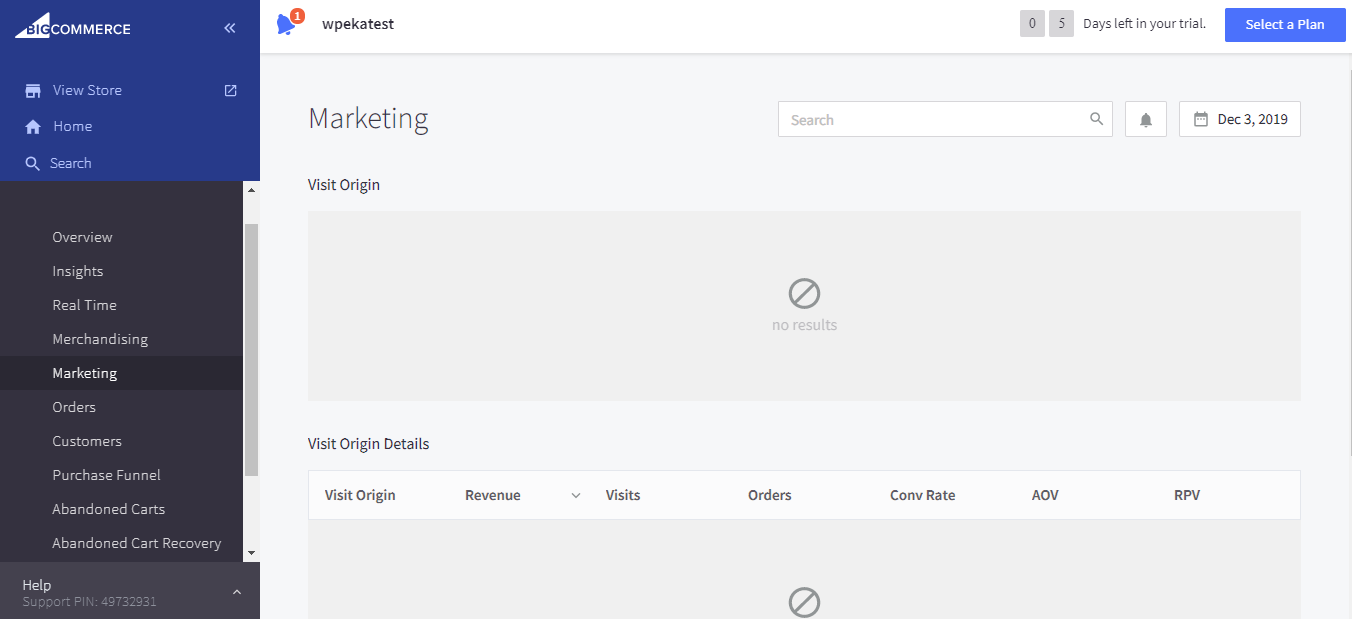Click the Select a Plan button
This screenshot has width=1352, height=619.
(1285, 24)
